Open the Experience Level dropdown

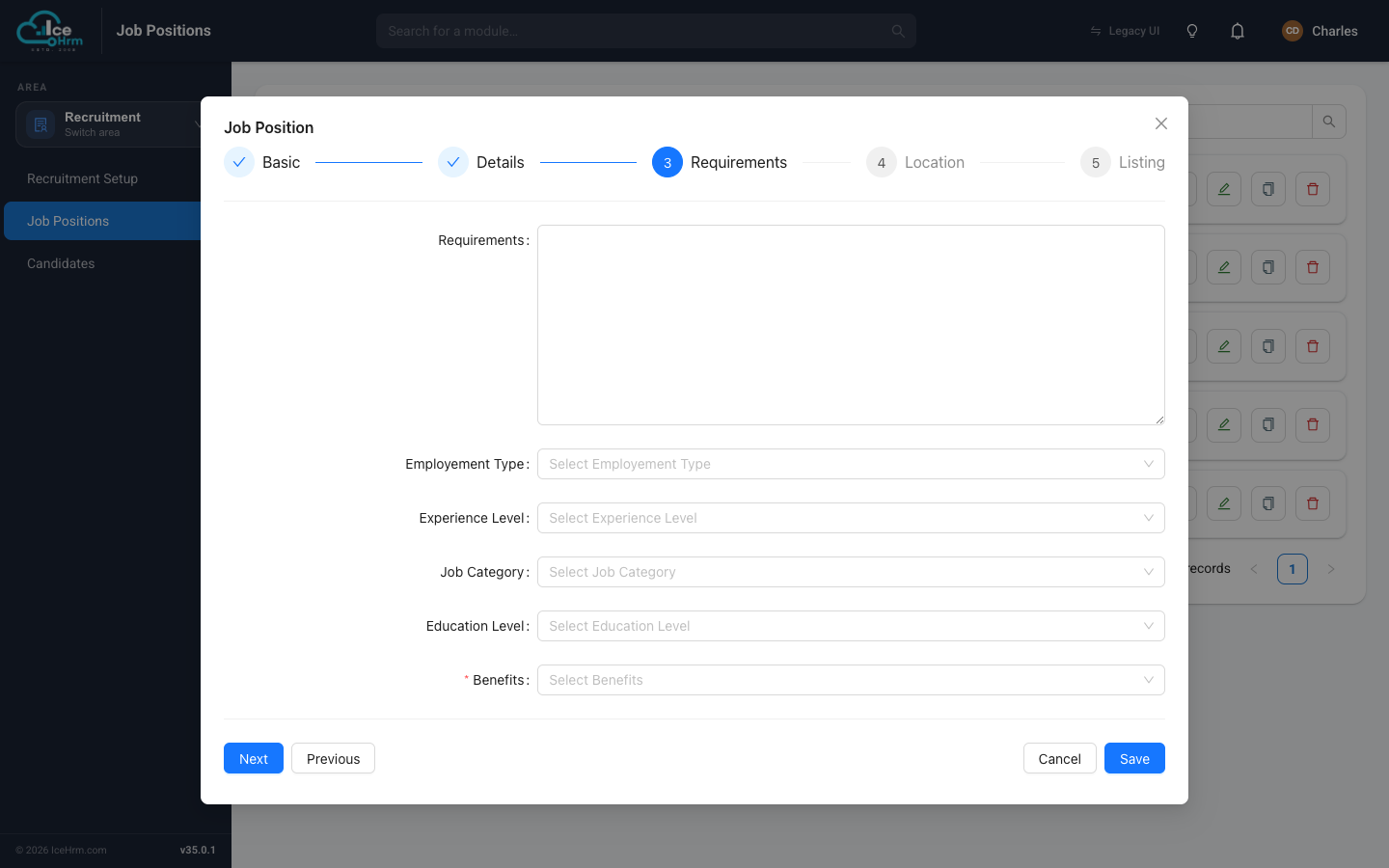point(851,518)
